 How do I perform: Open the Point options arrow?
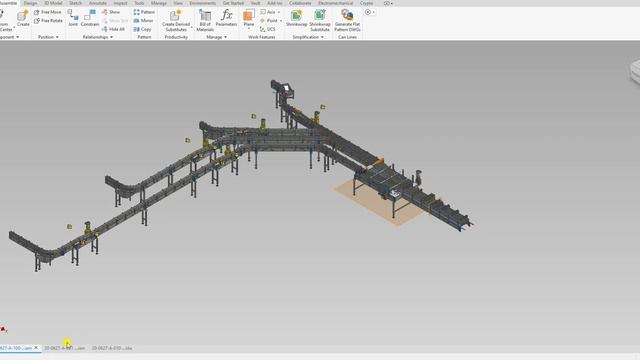tap(280, 21)
